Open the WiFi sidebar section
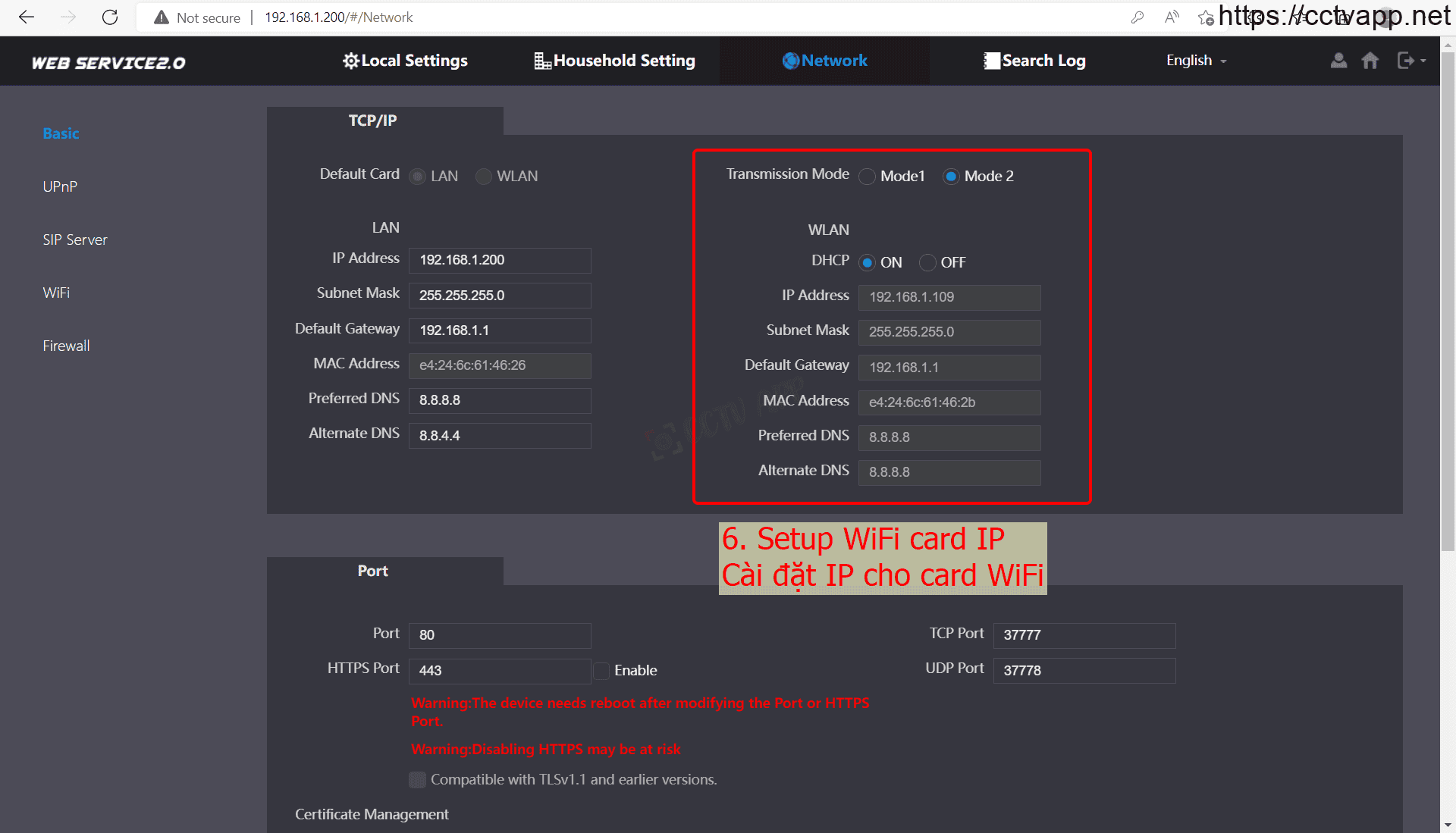 (56, 293)
